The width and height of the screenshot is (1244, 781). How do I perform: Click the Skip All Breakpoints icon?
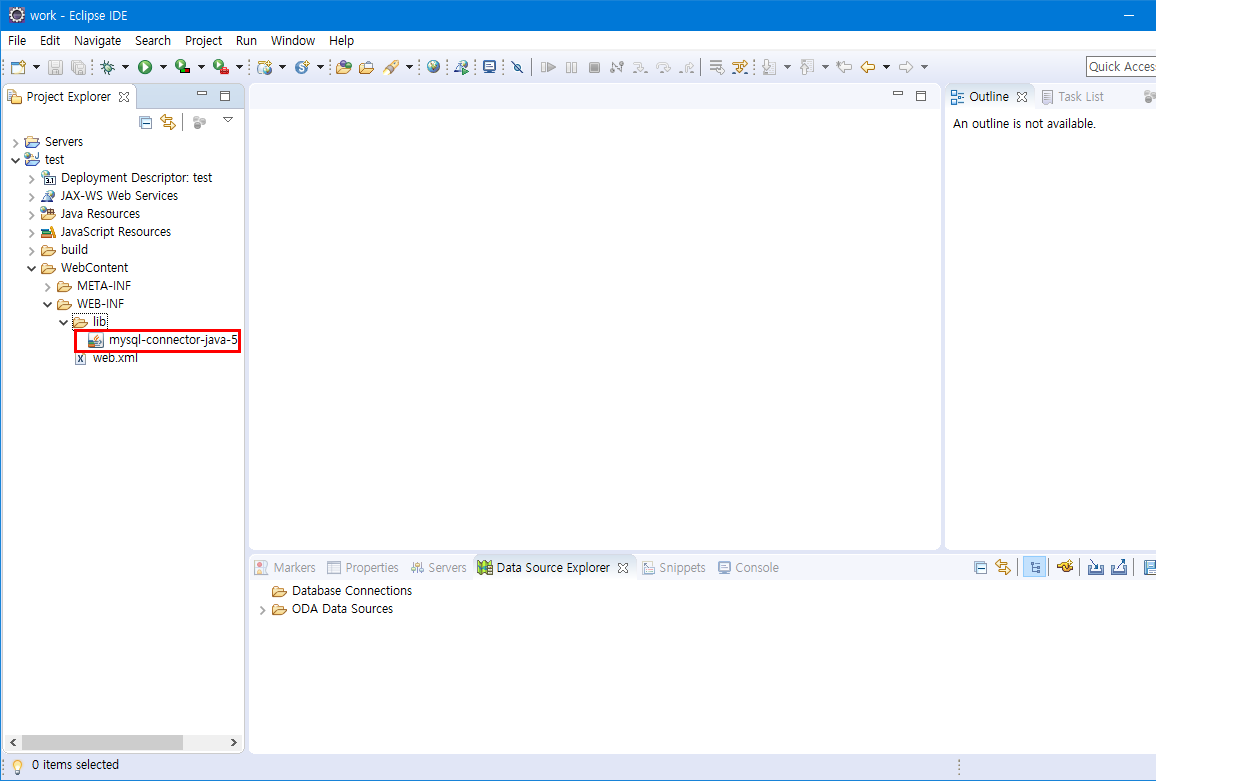click(x=517, y=67)
